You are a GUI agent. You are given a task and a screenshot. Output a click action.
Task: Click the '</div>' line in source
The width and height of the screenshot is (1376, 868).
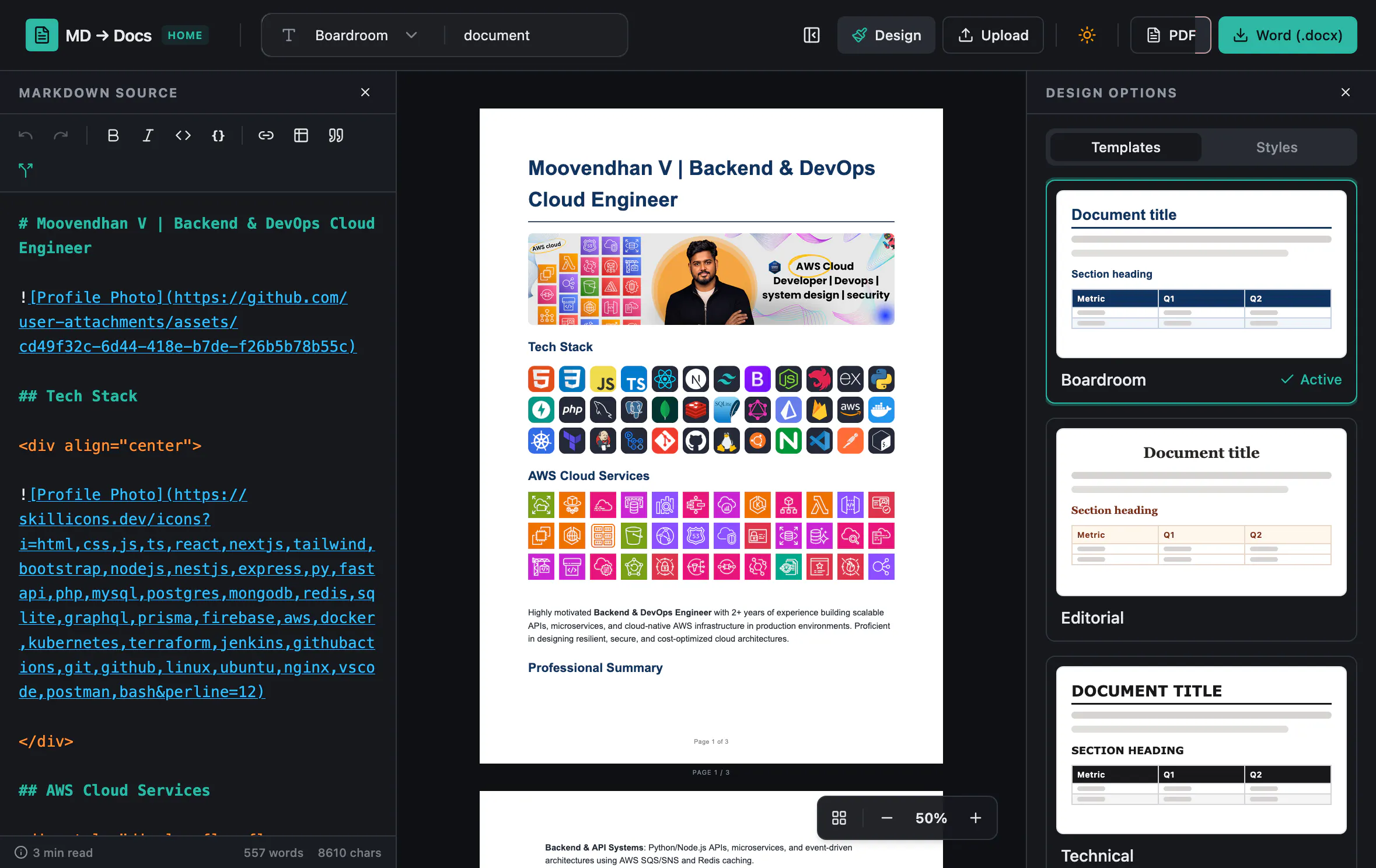click(46, 741)
